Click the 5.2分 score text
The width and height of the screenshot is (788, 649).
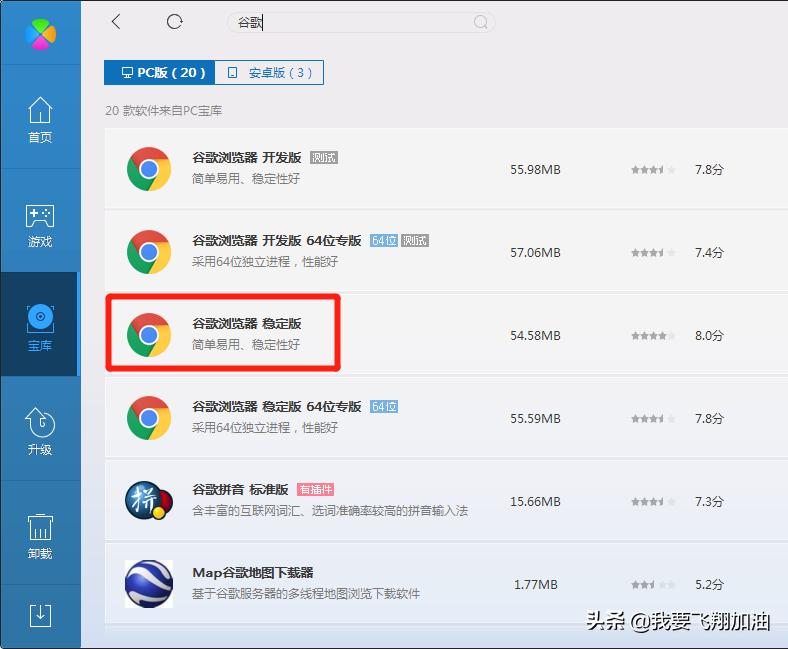pos(709,585)
